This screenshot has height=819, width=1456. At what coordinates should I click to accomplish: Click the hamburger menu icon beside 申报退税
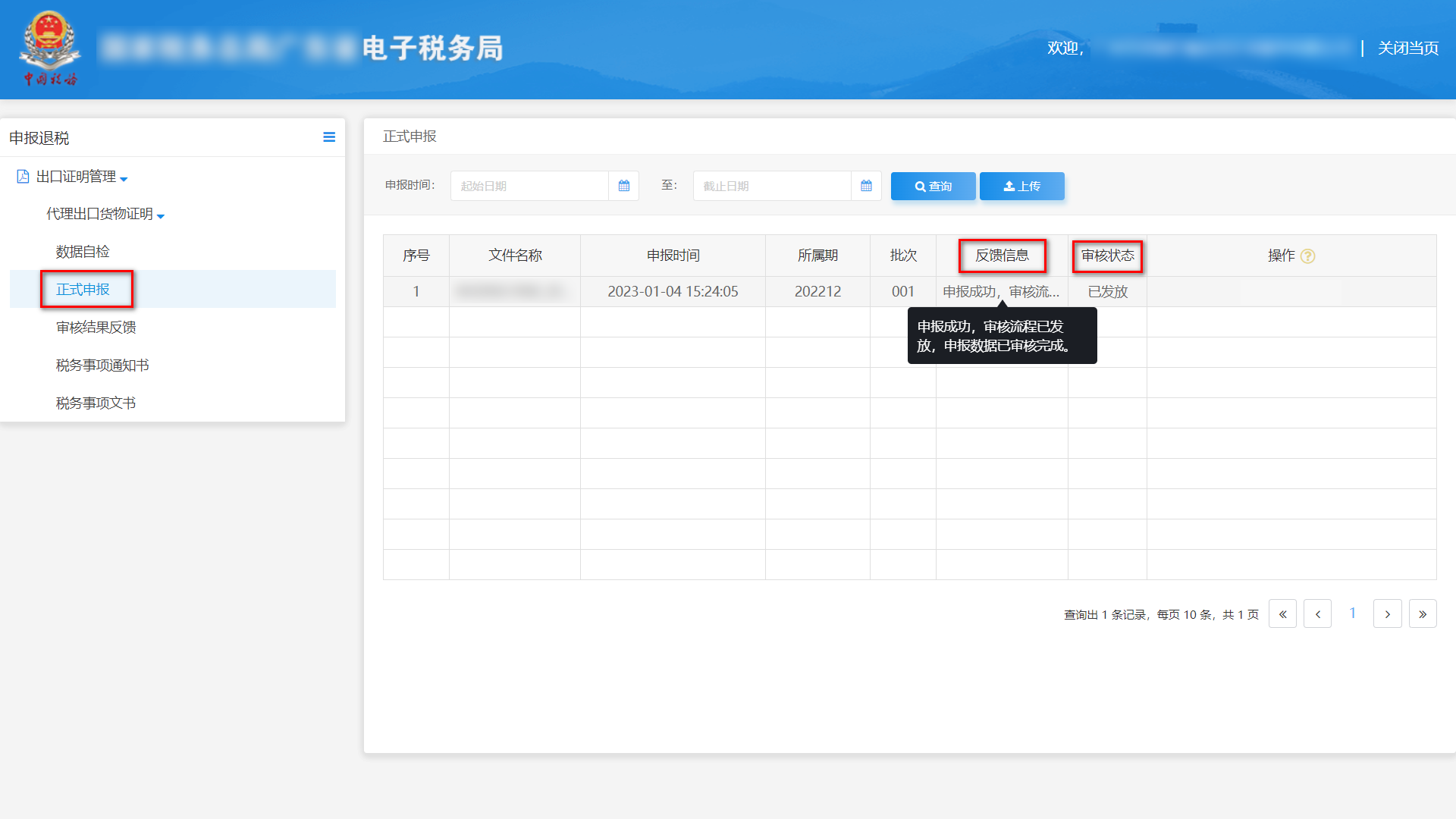point(329,137)
